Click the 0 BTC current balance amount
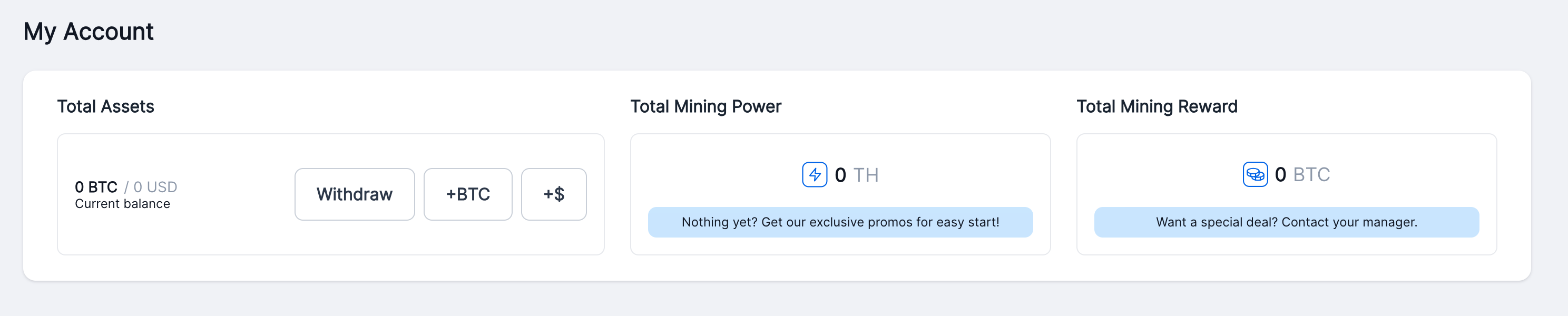Viewport: 1568px width, 316px height. [96, 187]
